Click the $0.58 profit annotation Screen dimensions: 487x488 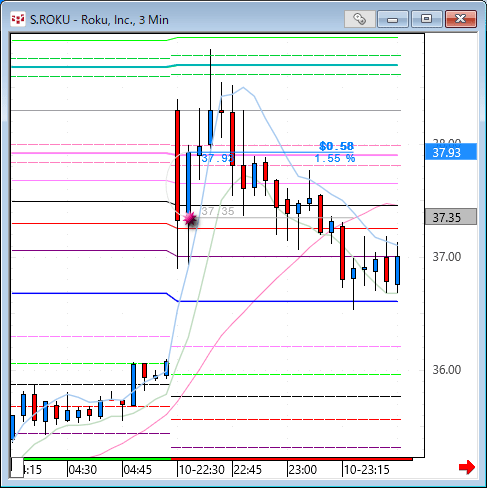pos(336,146)
